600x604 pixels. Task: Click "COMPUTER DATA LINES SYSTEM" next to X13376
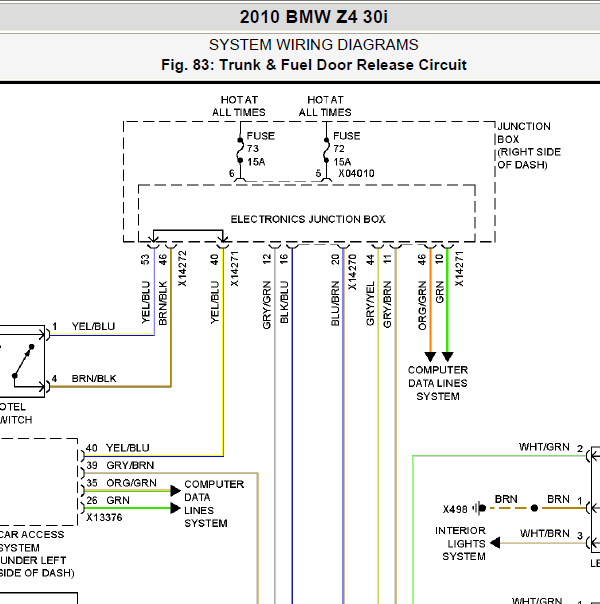point(214,503)
